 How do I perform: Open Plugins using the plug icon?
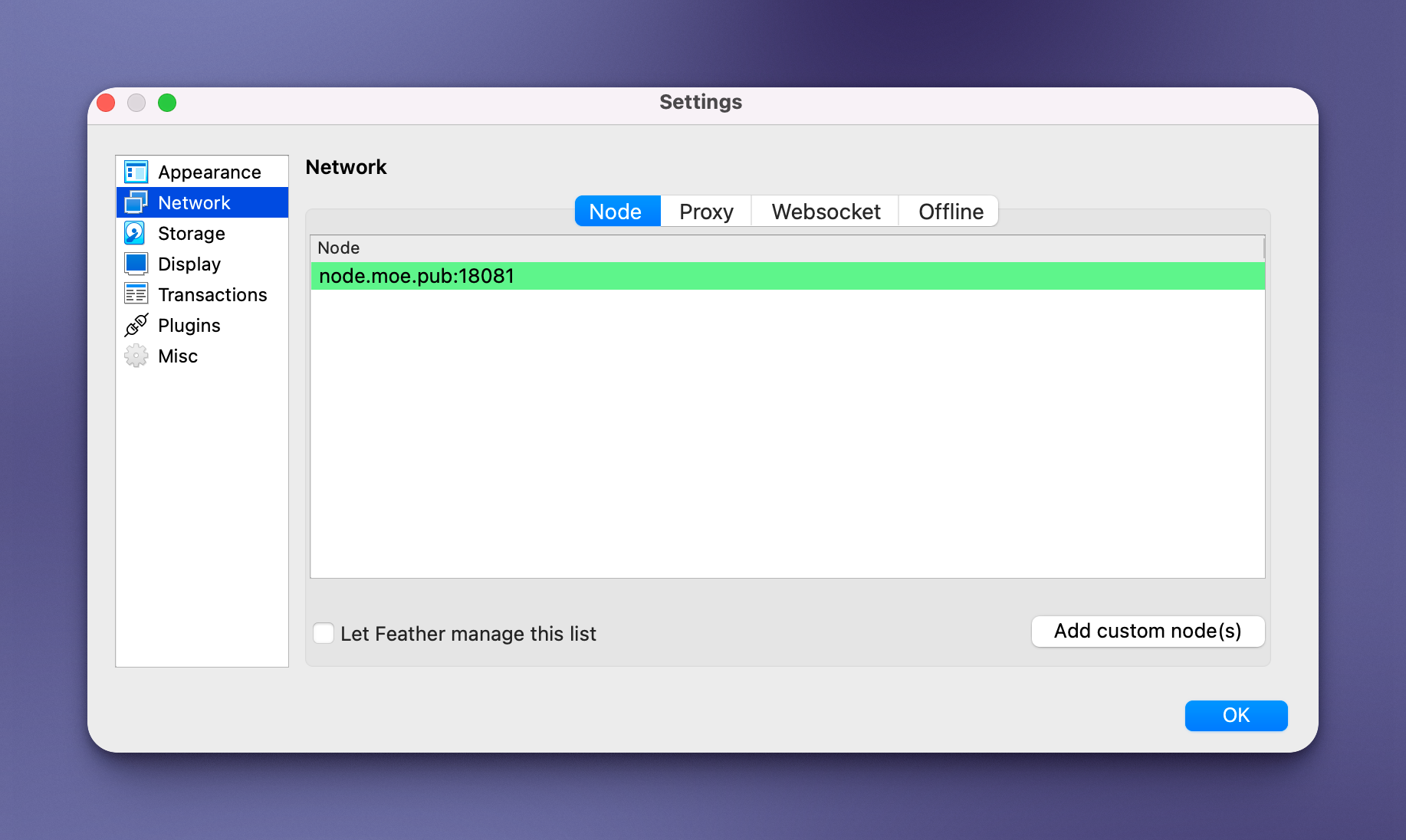136,325
